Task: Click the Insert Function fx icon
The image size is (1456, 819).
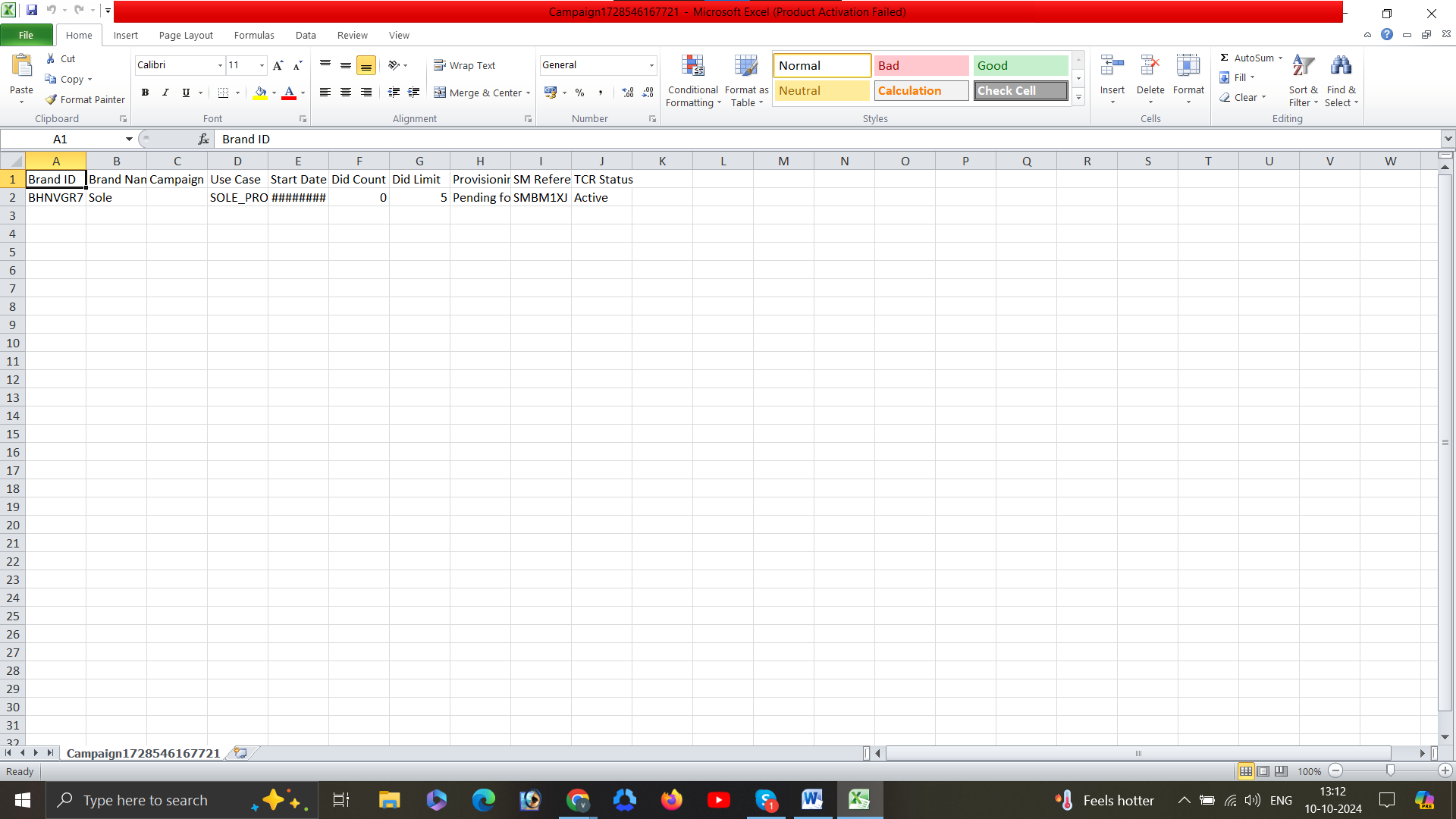Action: click(203, 139)
